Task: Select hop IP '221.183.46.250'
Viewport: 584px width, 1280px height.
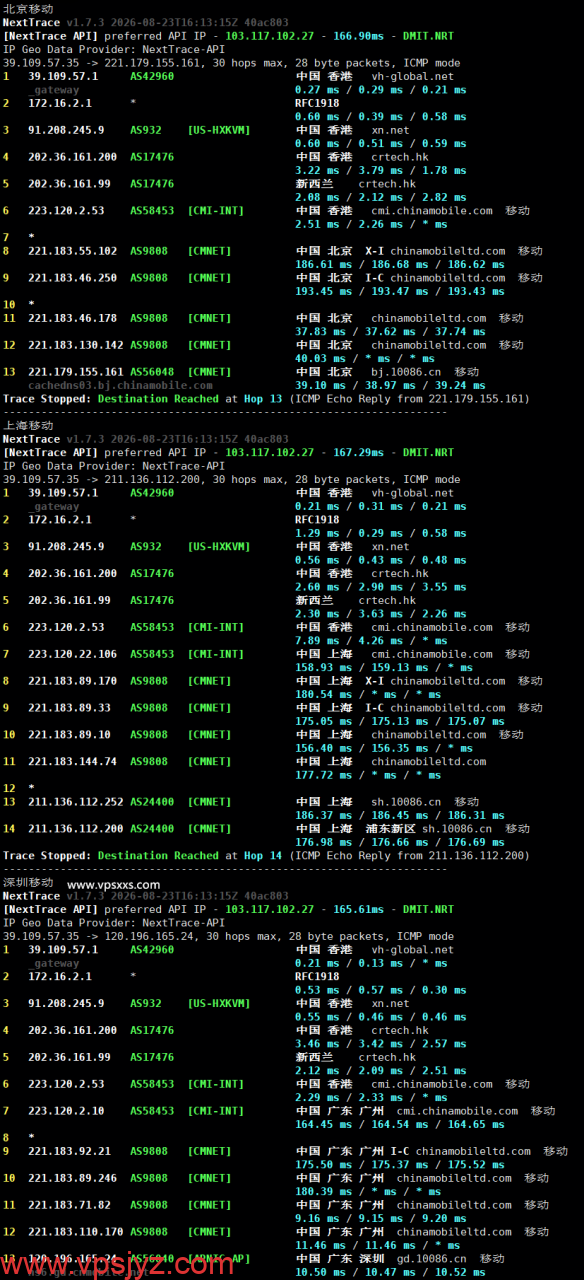Action: click(72, 278)
